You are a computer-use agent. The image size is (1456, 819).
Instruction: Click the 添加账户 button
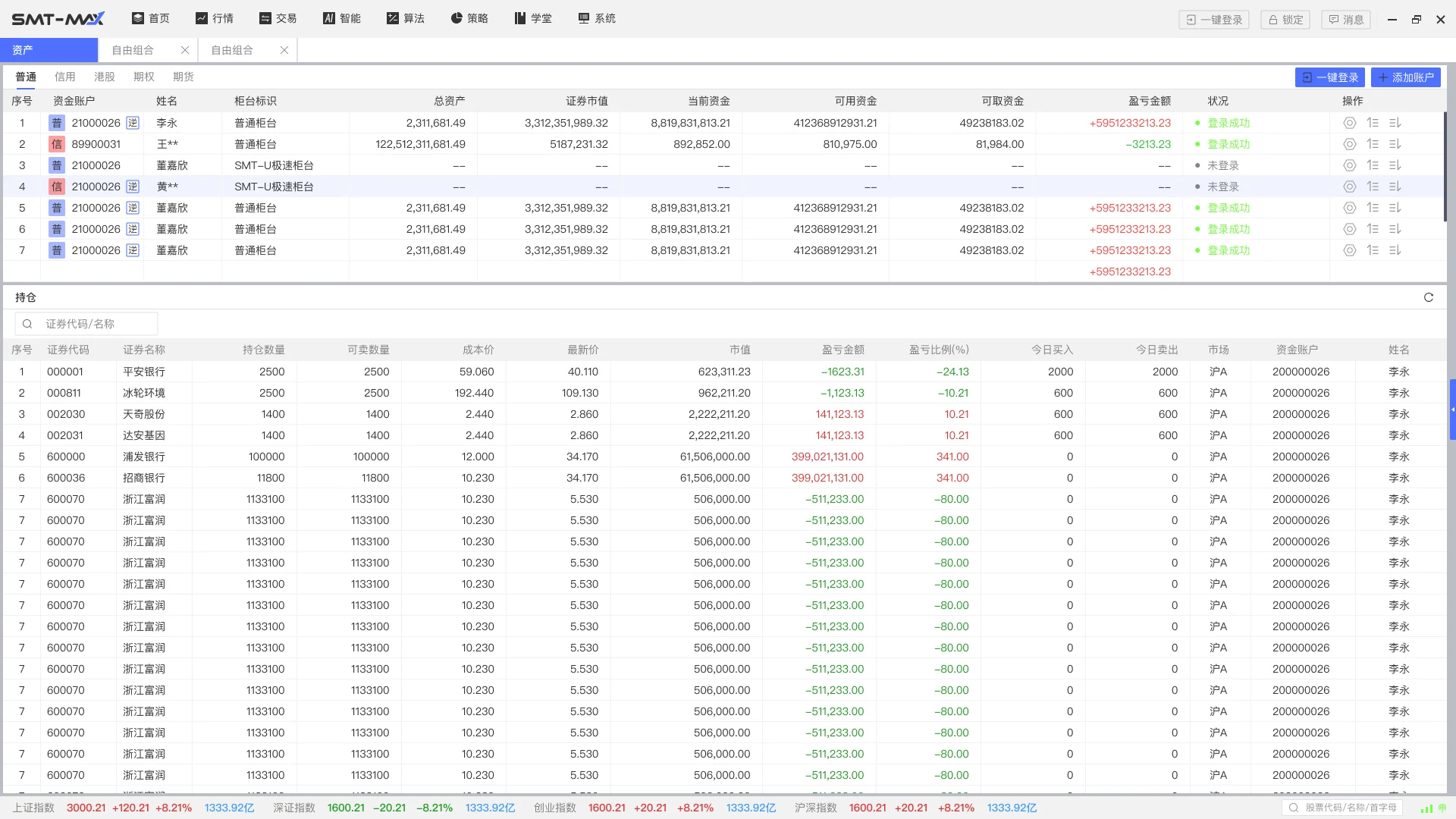pos(1406,77)
